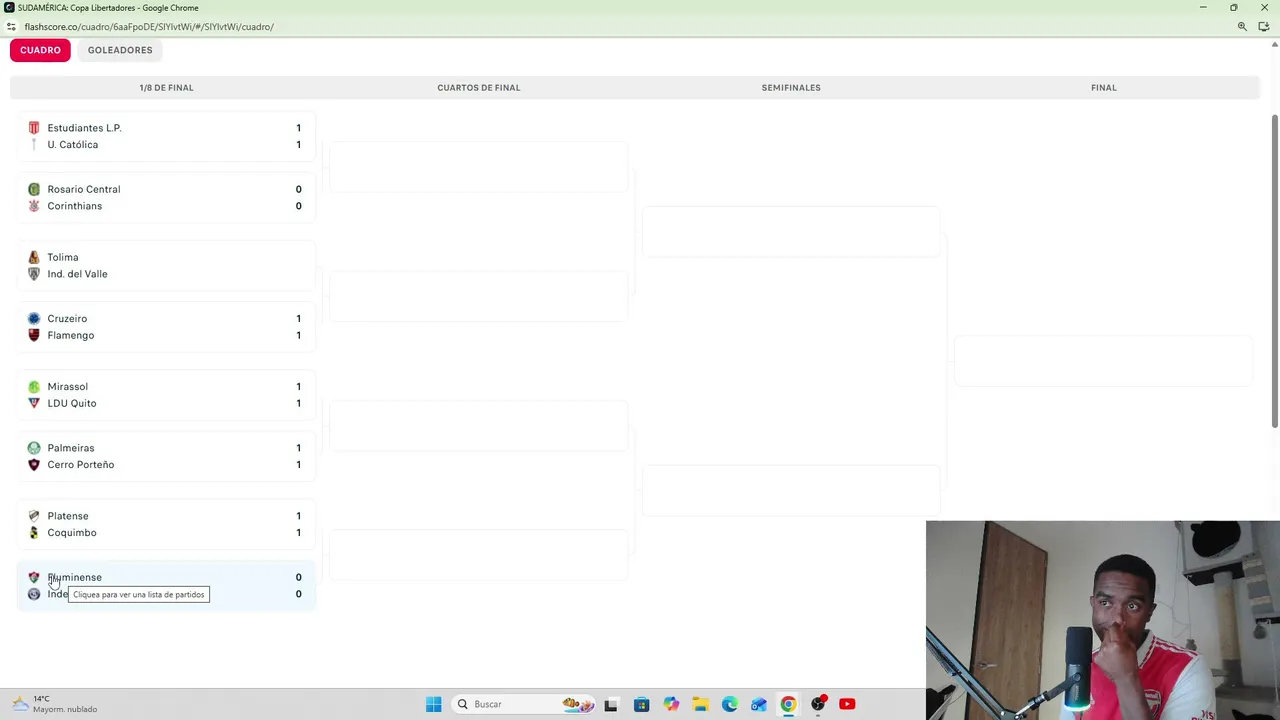The height and width of the screenshot is (720, 1280).
Task: Open YouTube from the taskbar
Action: point(847,704)
